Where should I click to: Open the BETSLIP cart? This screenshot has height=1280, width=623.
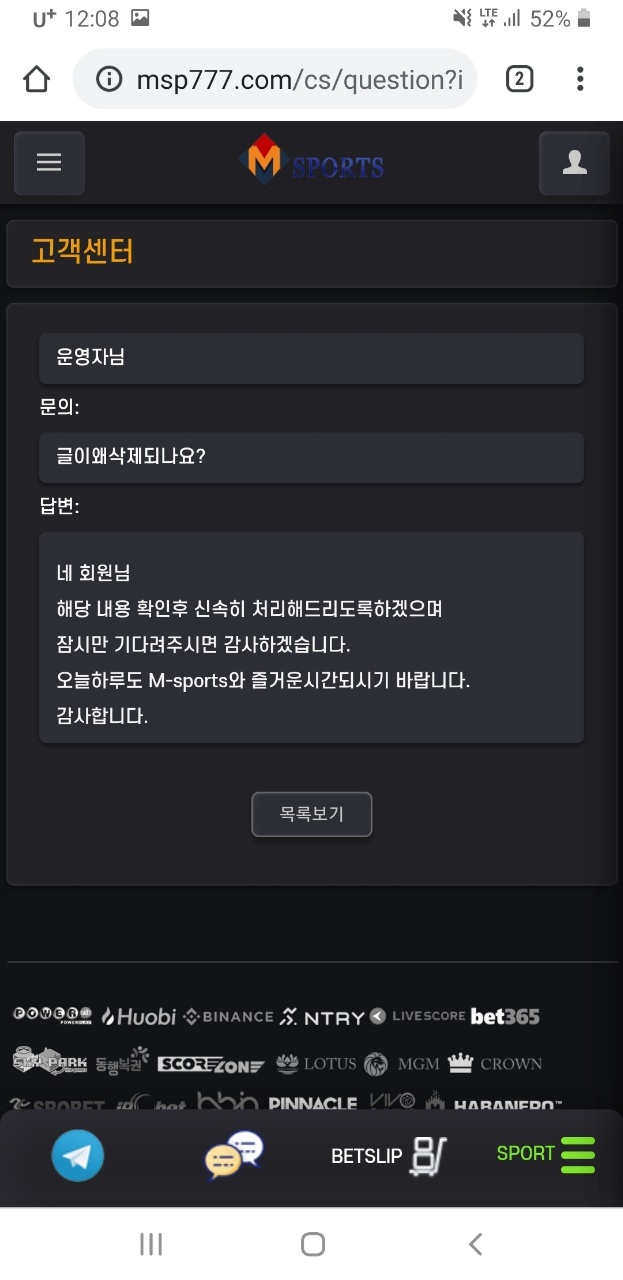tap(389, 1156)
